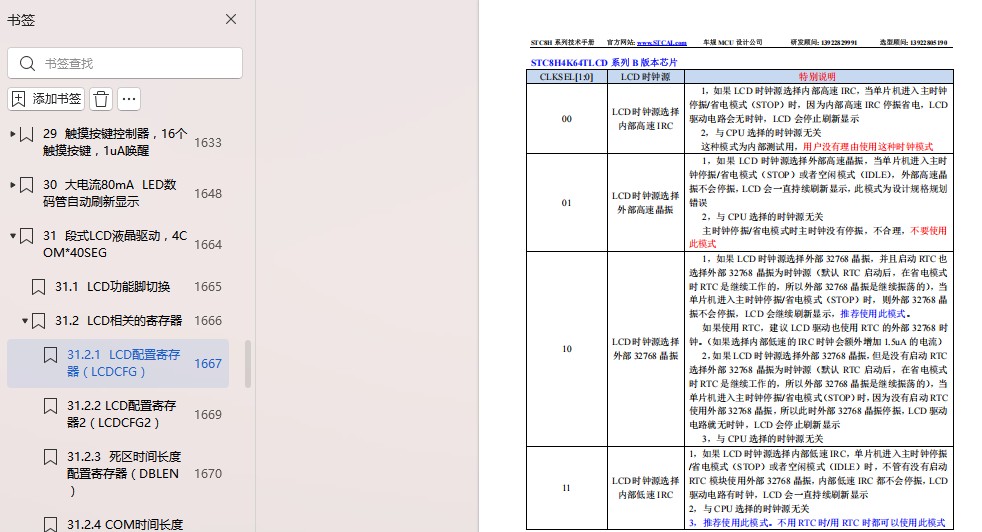982x532 pixels.
Task: Click page number 1664
Action: pyautogui.click(x=208, y=244)
